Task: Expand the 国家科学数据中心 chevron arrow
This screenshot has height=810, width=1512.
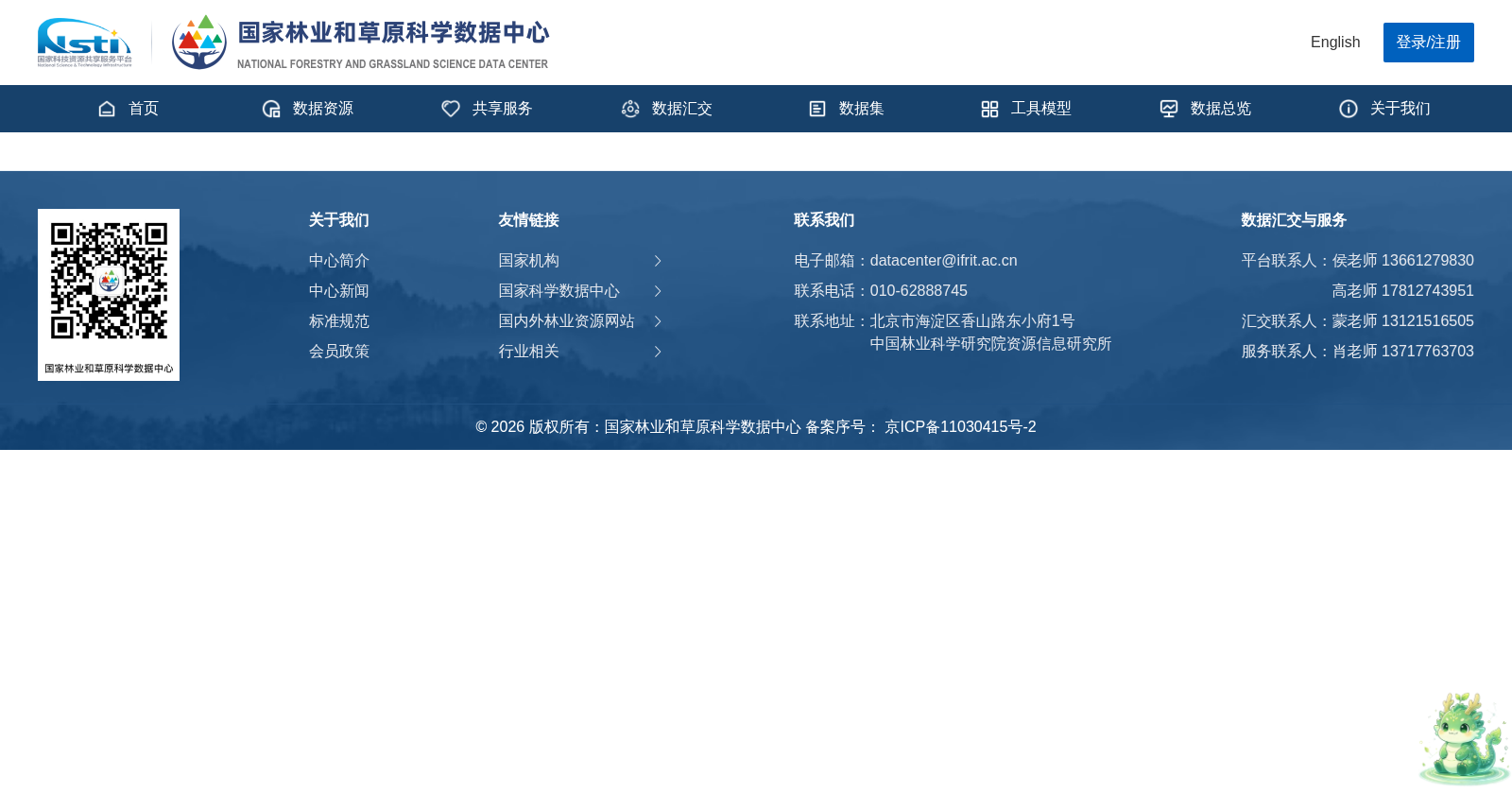Action: pyautogui.click(x=658, y=291)
